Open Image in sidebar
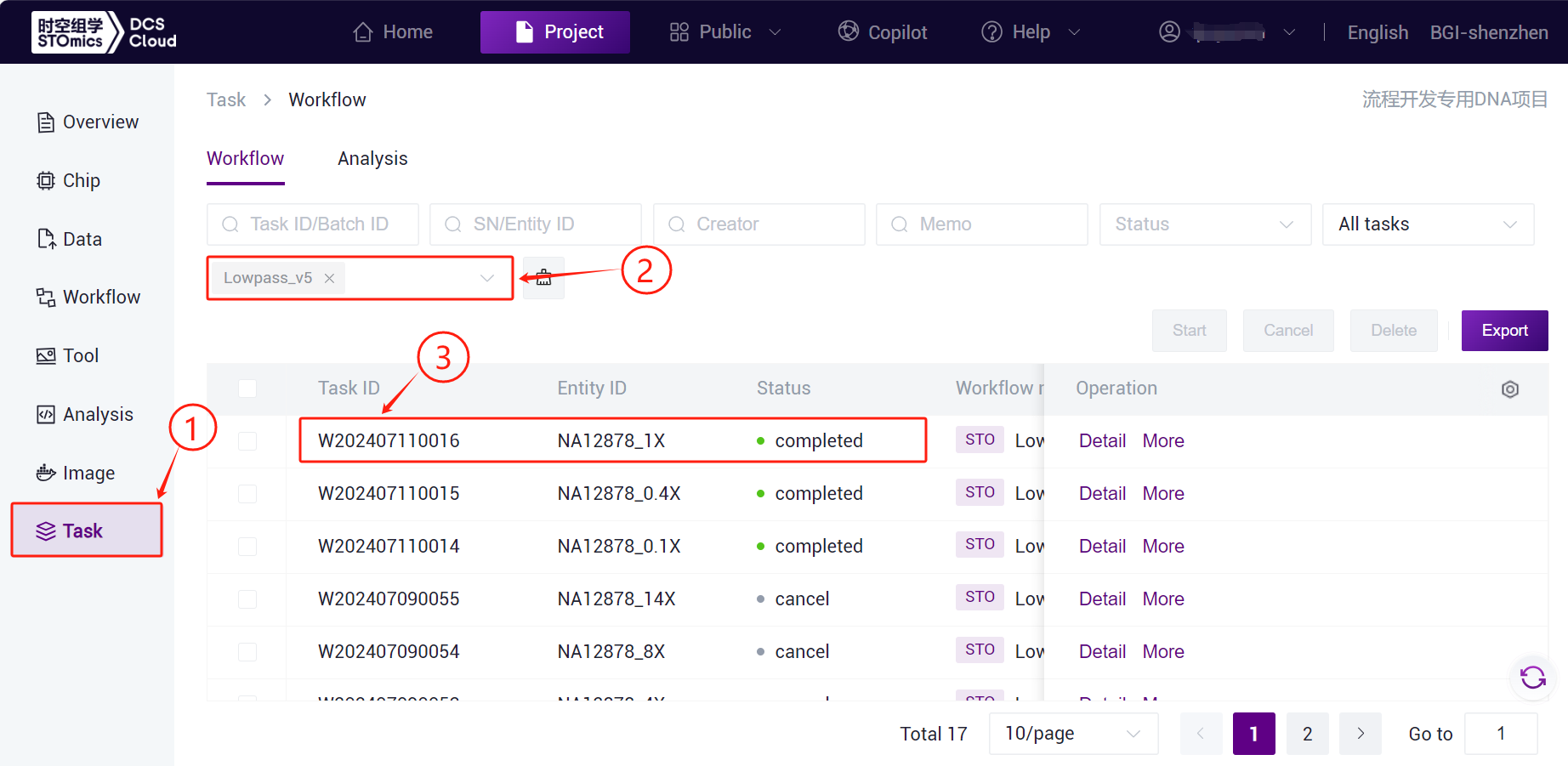 [76, 473]
